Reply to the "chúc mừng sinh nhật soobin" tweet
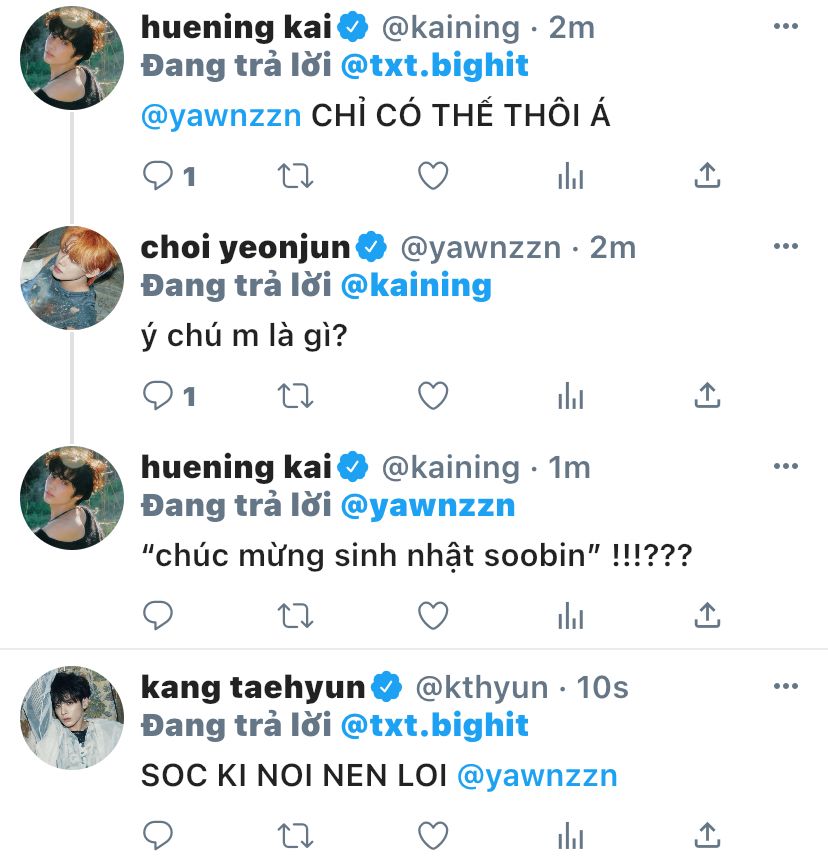The height and width of the screenshot is (857, 828). [159, 616]
